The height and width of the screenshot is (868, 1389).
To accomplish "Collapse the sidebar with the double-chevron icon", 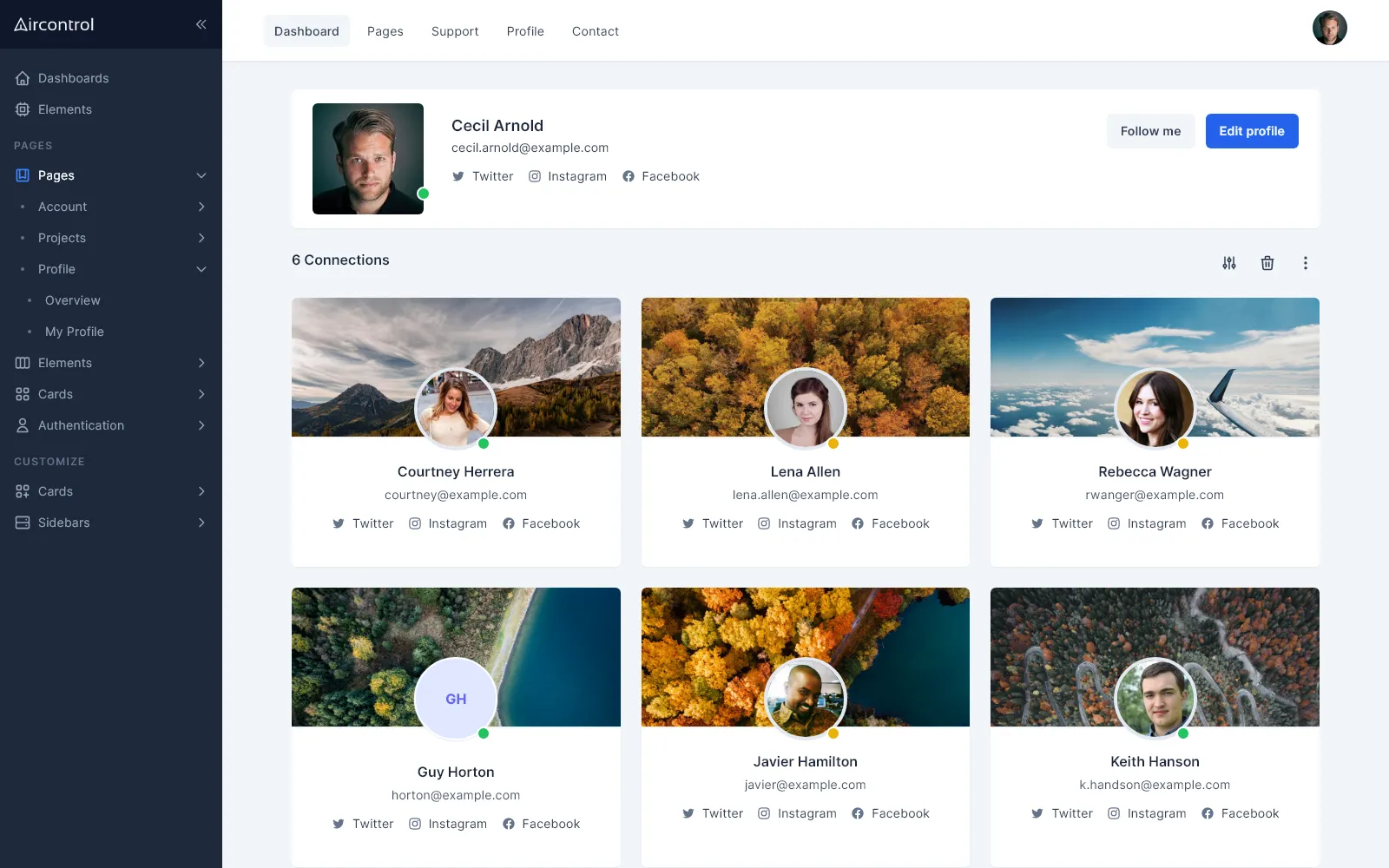I will pyautogui.click(x=201, y=24).
